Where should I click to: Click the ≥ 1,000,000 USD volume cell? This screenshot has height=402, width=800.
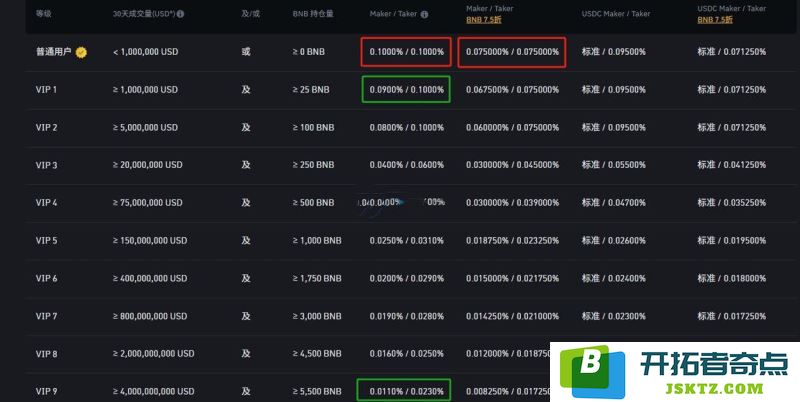(145, 89)
